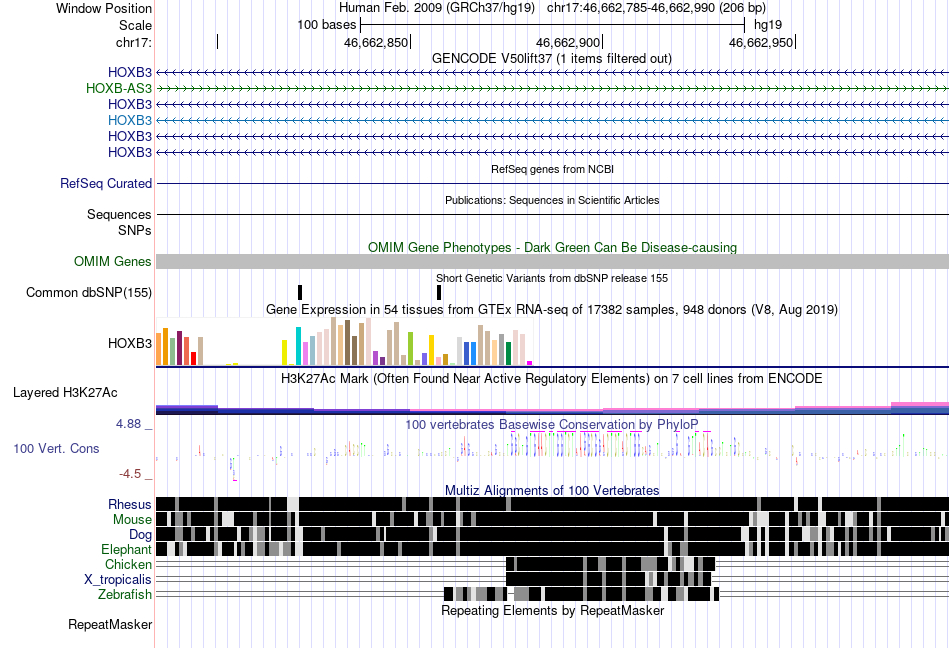
Task: Click the HOXB3 label beside GTEx chart
Action: (130, 343)
